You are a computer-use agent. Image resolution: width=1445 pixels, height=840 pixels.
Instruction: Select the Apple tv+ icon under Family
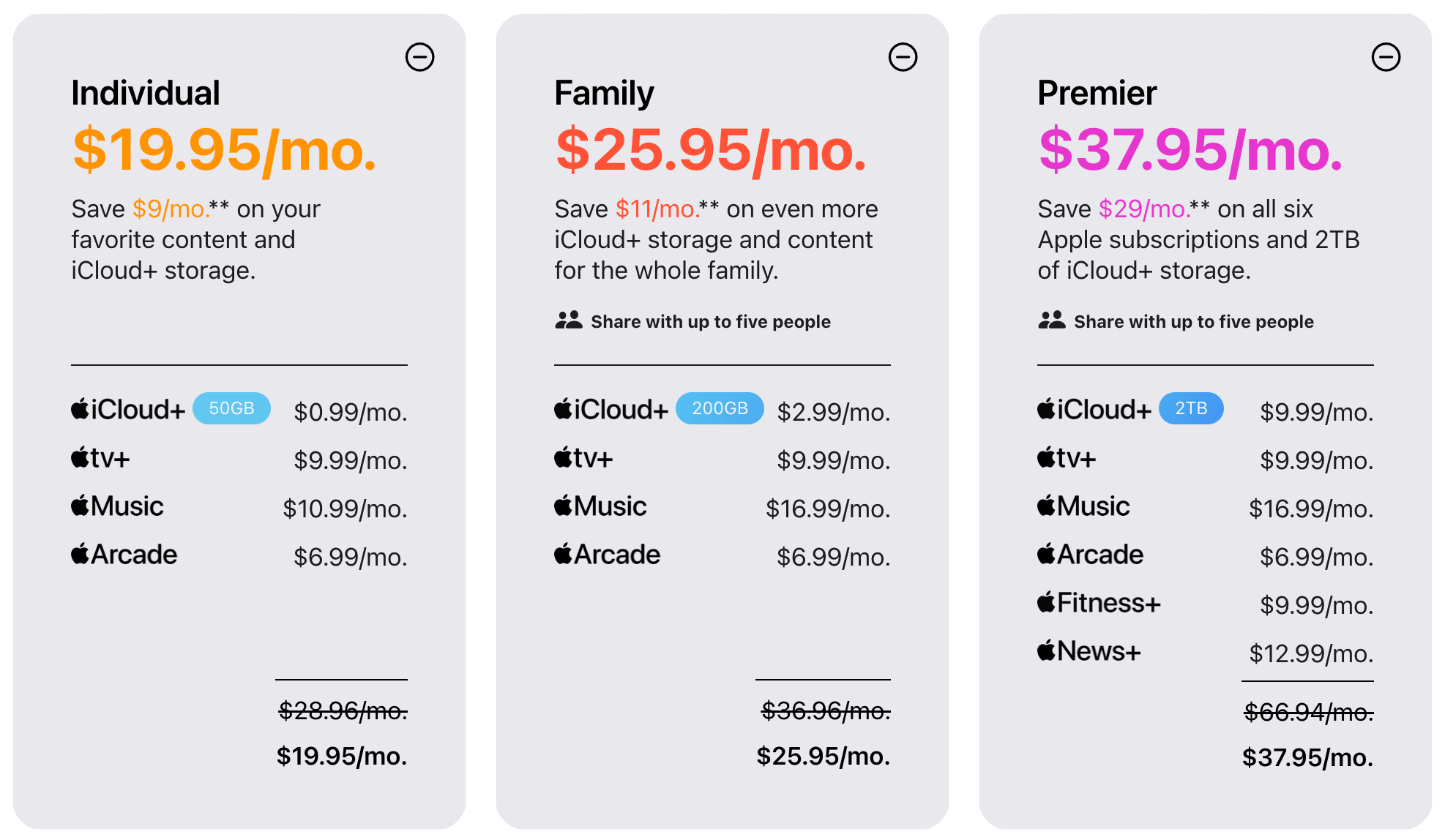point(564,457)
